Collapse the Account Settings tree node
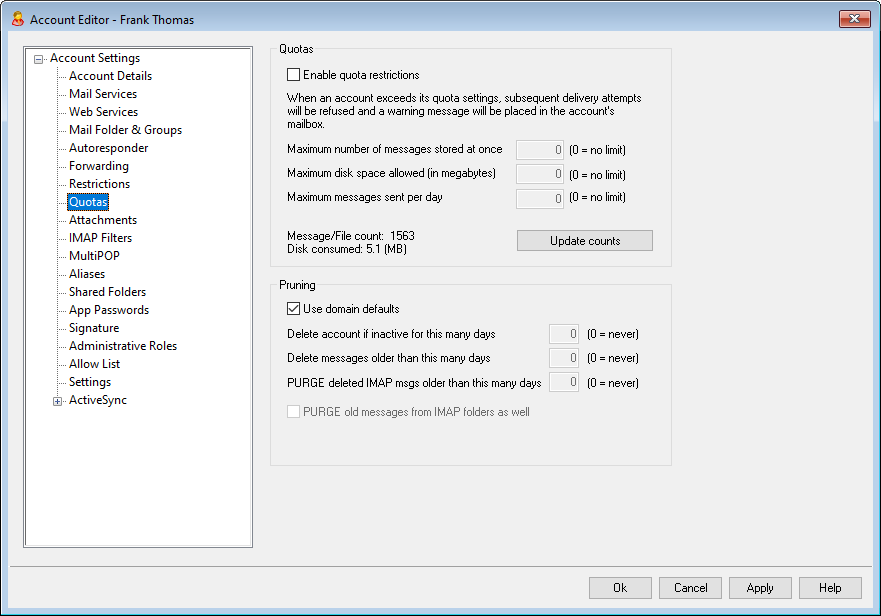881x616 pixels. (39, 59)
